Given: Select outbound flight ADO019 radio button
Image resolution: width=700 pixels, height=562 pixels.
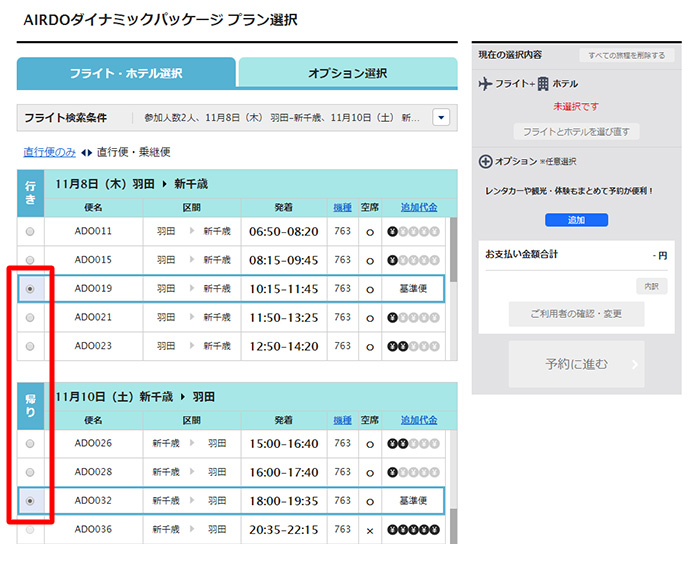Looking at the screenshot, I should [30, 289].
